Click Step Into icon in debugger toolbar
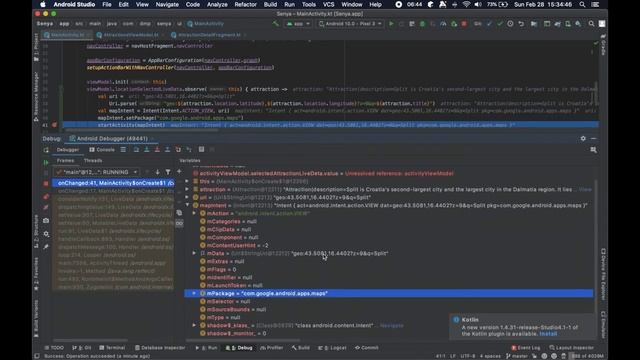This screenshot has height=360, width=640. [x=147, y=150]
